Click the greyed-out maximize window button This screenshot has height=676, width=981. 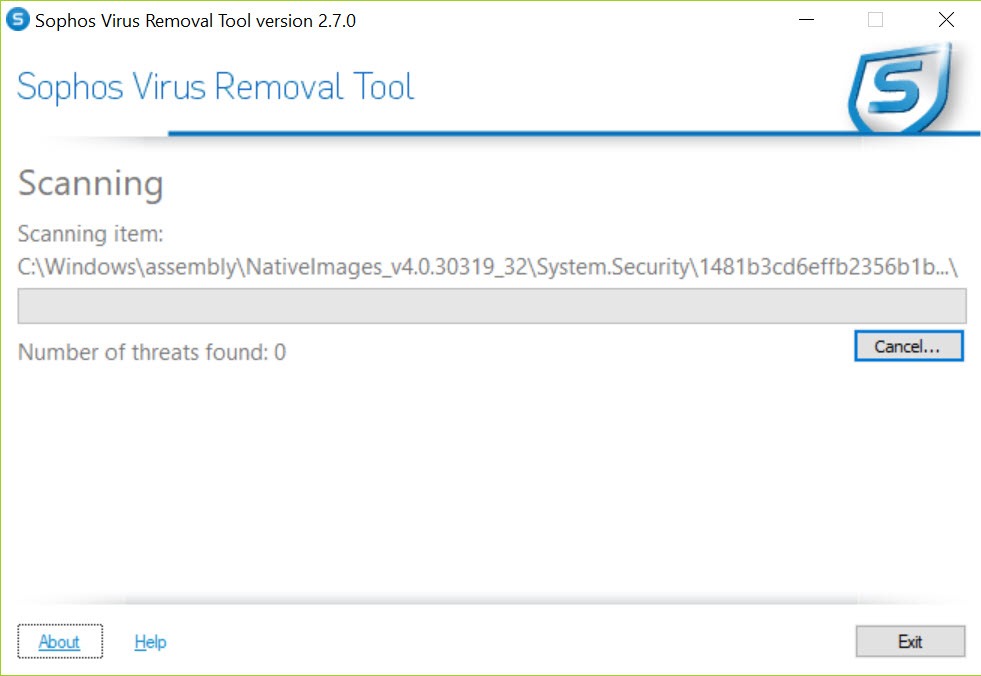tap(875, 20)
